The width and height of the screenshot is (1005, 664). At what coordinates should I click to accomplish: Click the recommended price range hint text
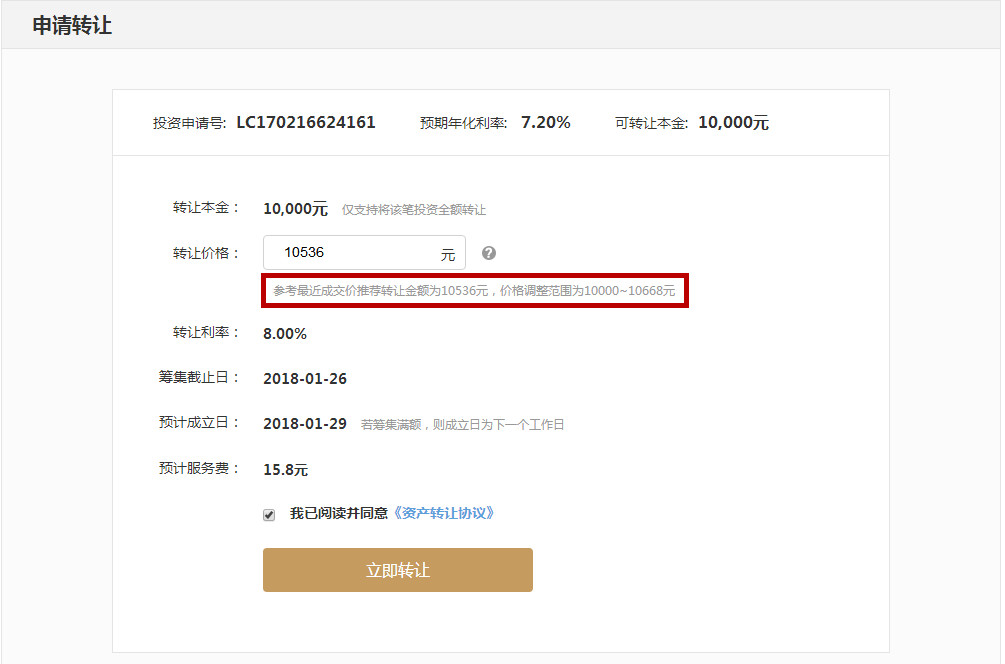[x=474, y=291]
